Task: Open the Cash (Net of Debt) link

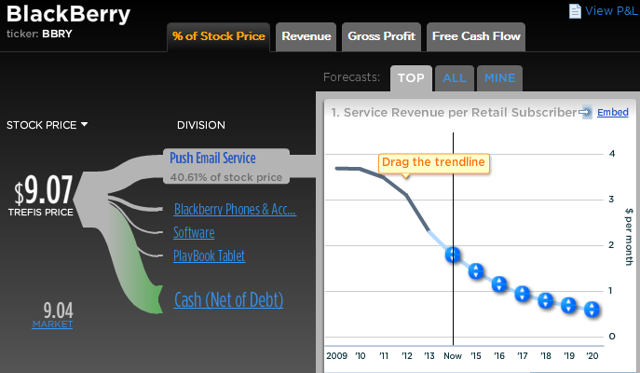Action: tap(229, 300)
